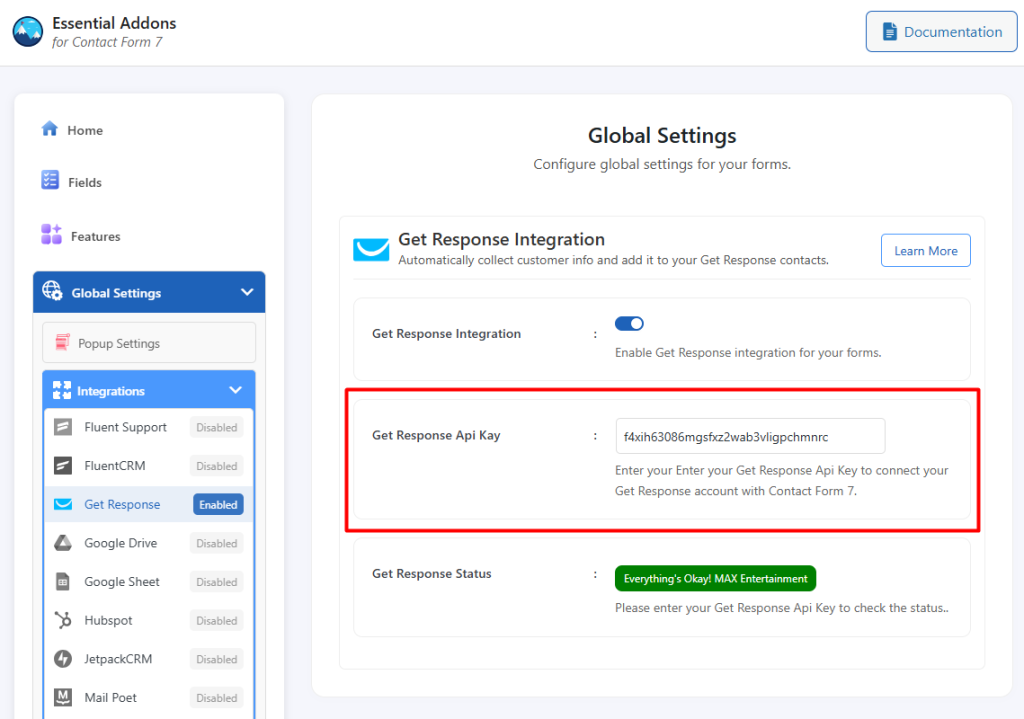The height and width of the screenshot is (719, 1024).
Task: Click Disabled badge beside Google Drive
Action: coord(217,543)
